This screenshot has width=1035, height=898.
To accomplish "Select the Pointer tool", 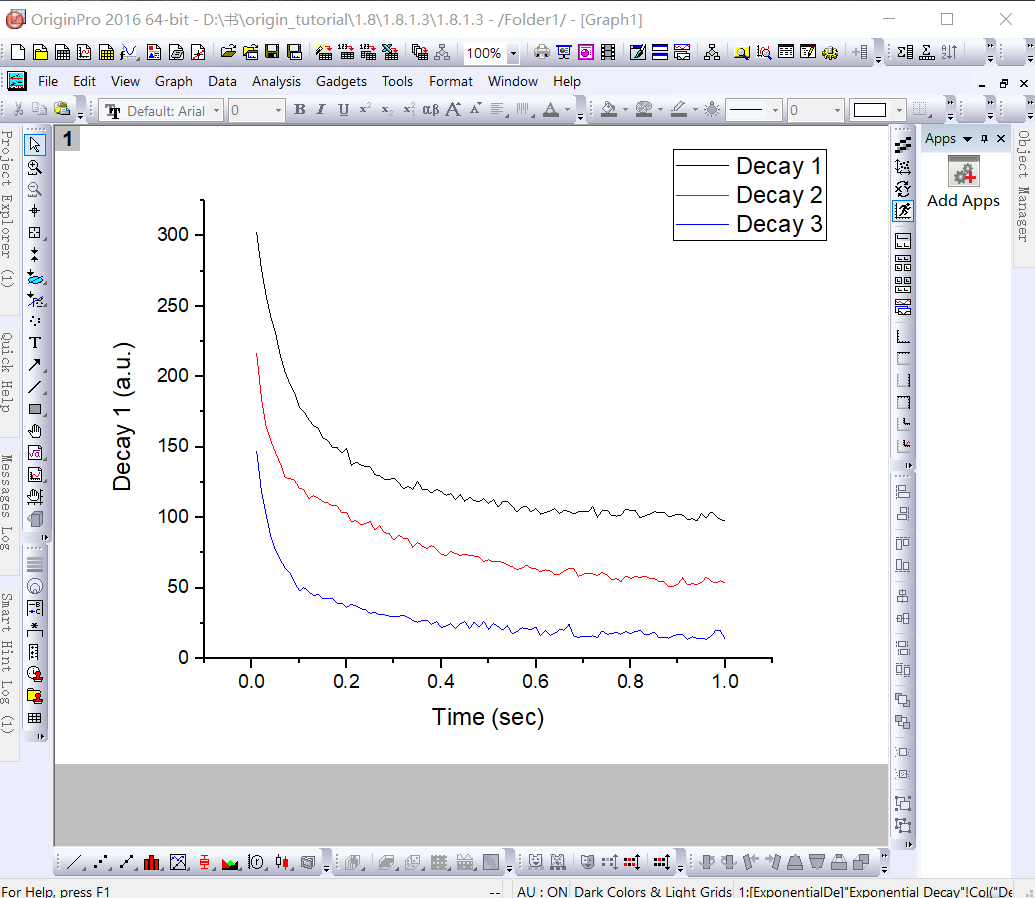I will point(35,145).
